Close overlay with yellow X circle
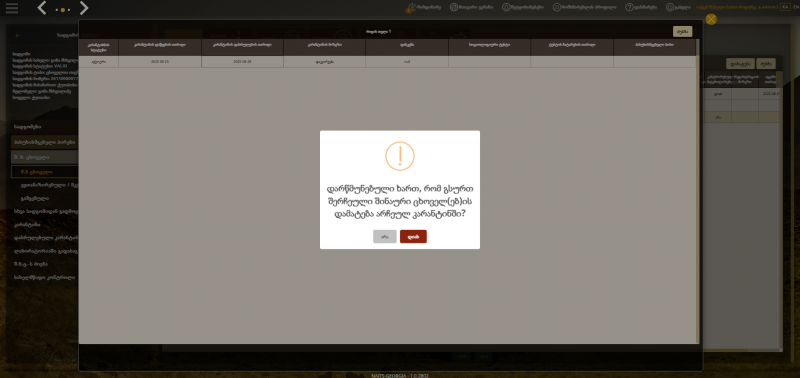Screen dimensions: 800x378 click(x=711, y=19)
